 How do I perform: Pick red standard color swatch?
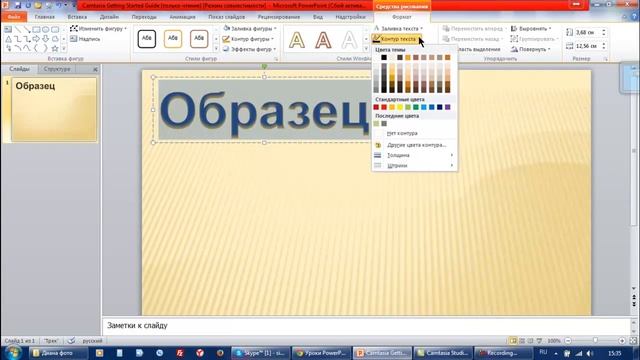[384, 107]
